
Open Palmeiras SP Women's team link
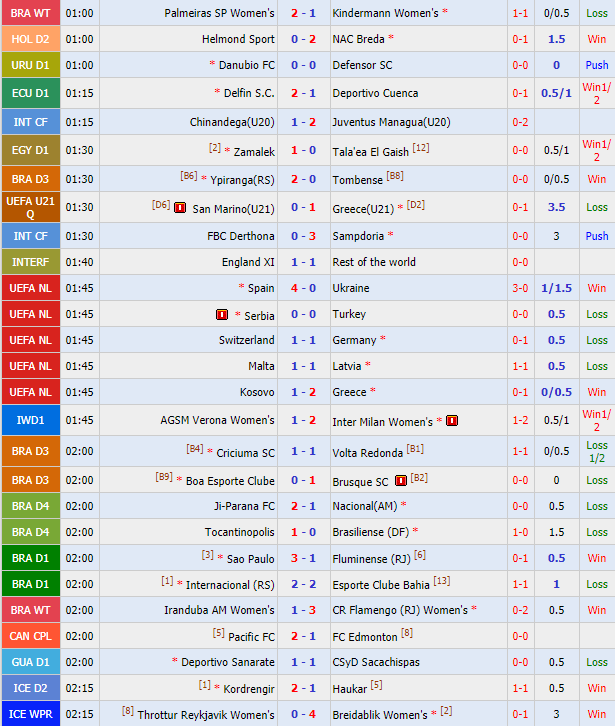220,13
